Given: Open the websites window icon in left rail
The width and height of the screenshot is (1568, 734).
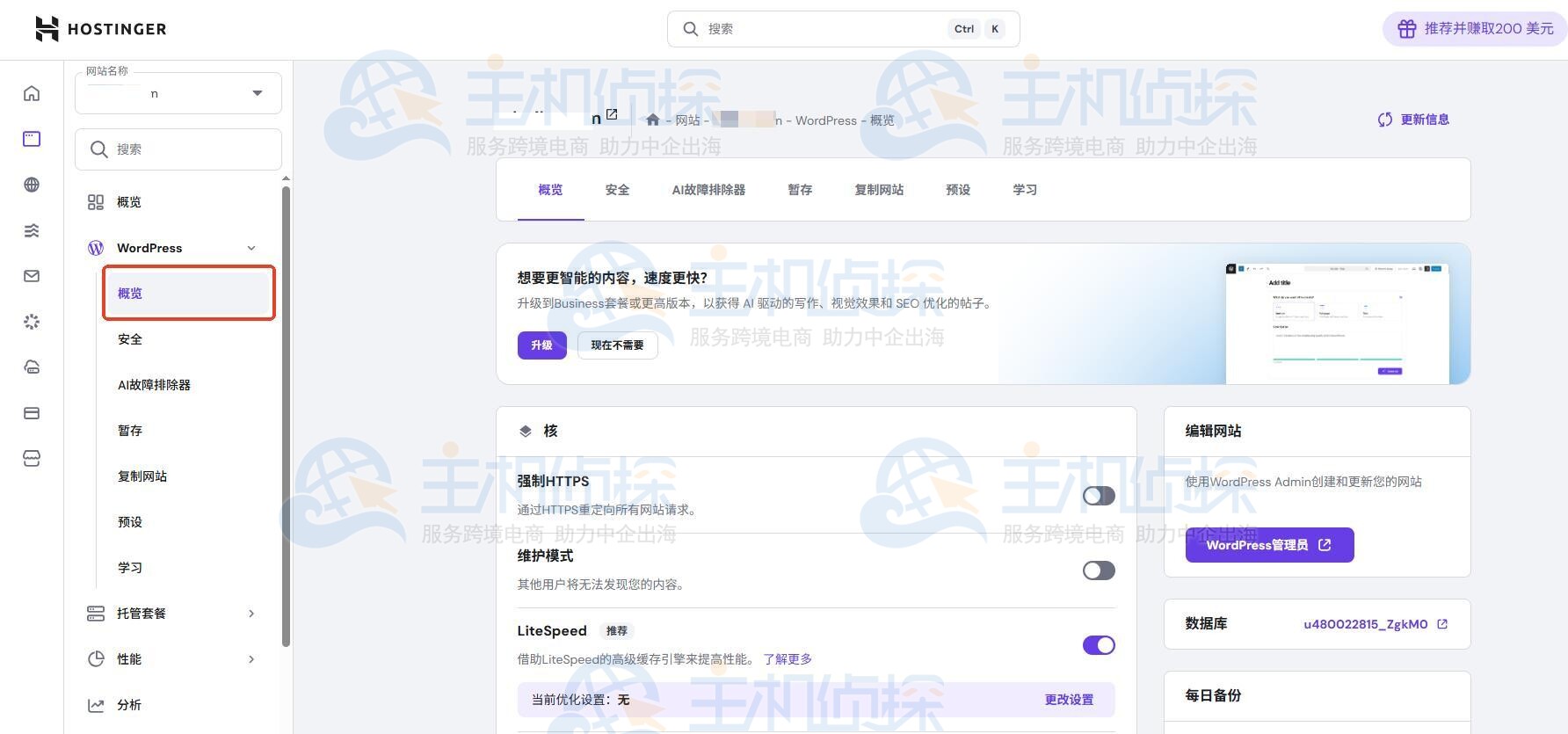Looking at the screenshot, I should pos(32,139).
